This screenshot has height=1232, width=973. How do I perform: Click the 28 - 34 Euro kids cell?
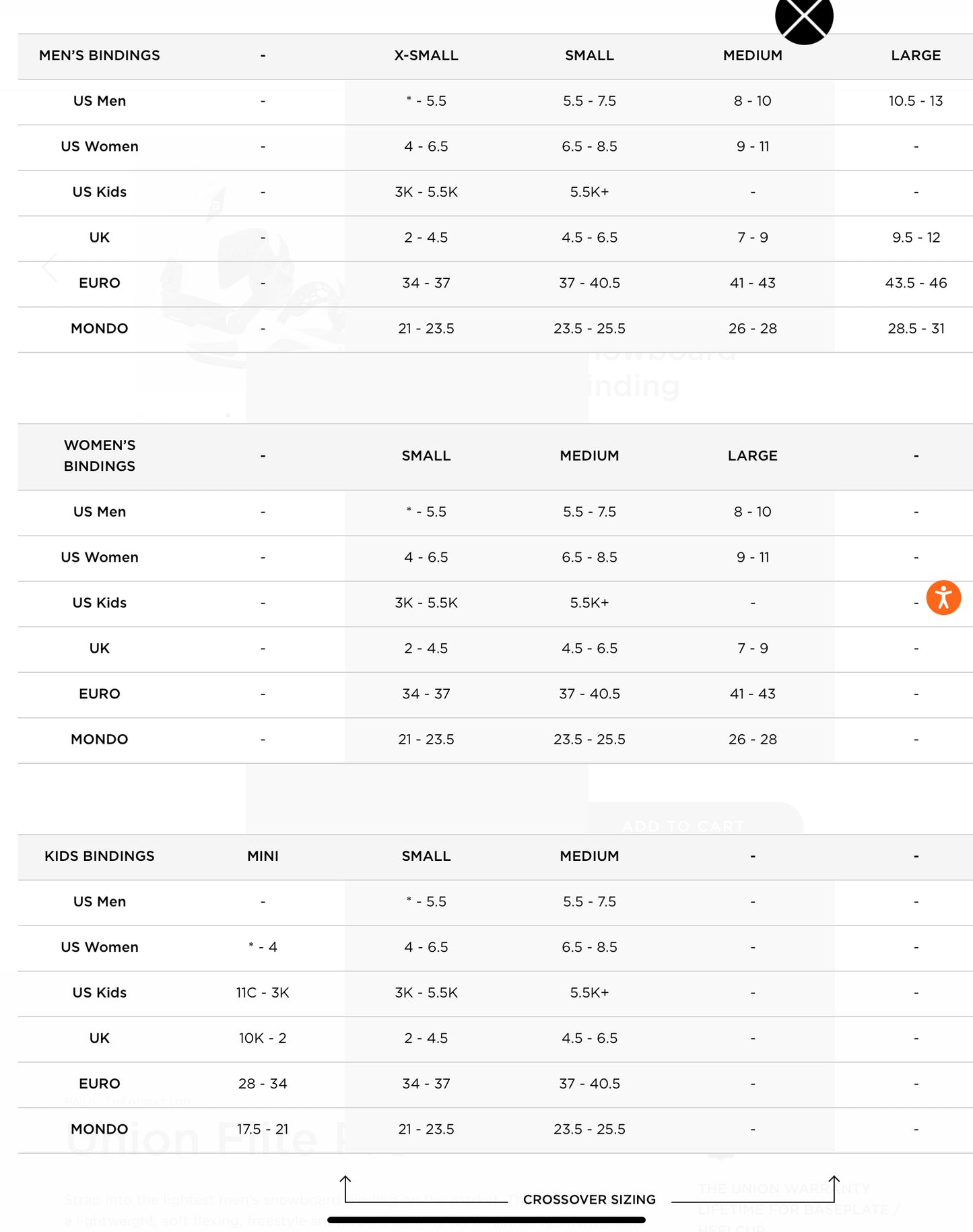263,1084
